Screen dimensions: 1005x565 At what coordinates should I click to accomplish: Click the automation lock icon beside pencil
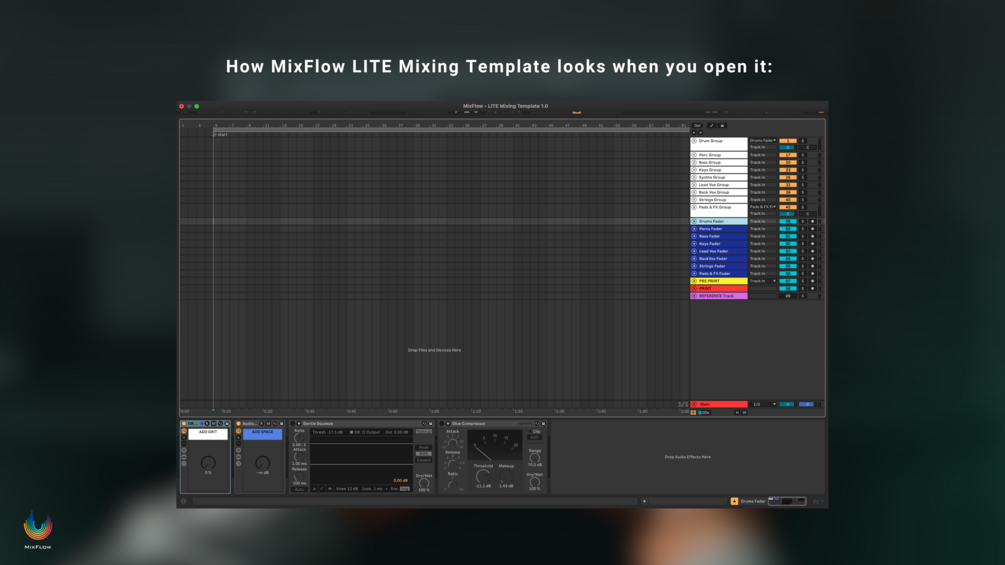[722, 126]
